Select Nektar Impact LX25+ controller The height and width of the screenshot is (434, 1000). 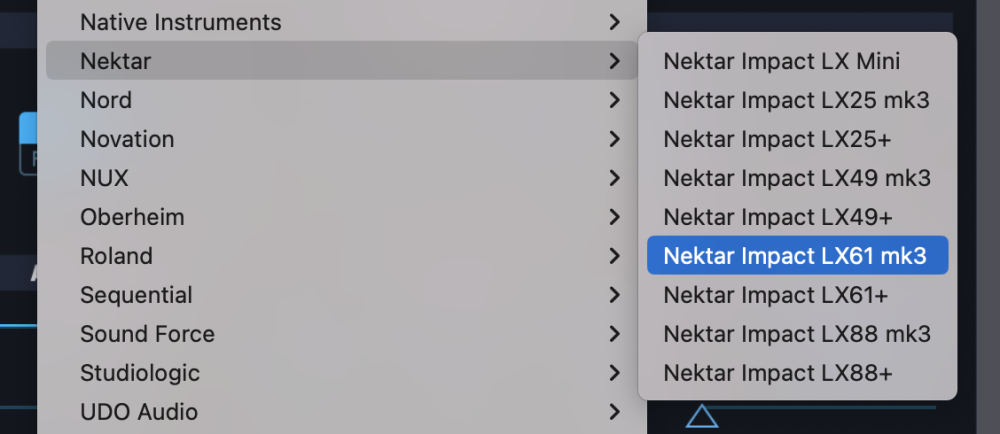click(x=778, y=139)
